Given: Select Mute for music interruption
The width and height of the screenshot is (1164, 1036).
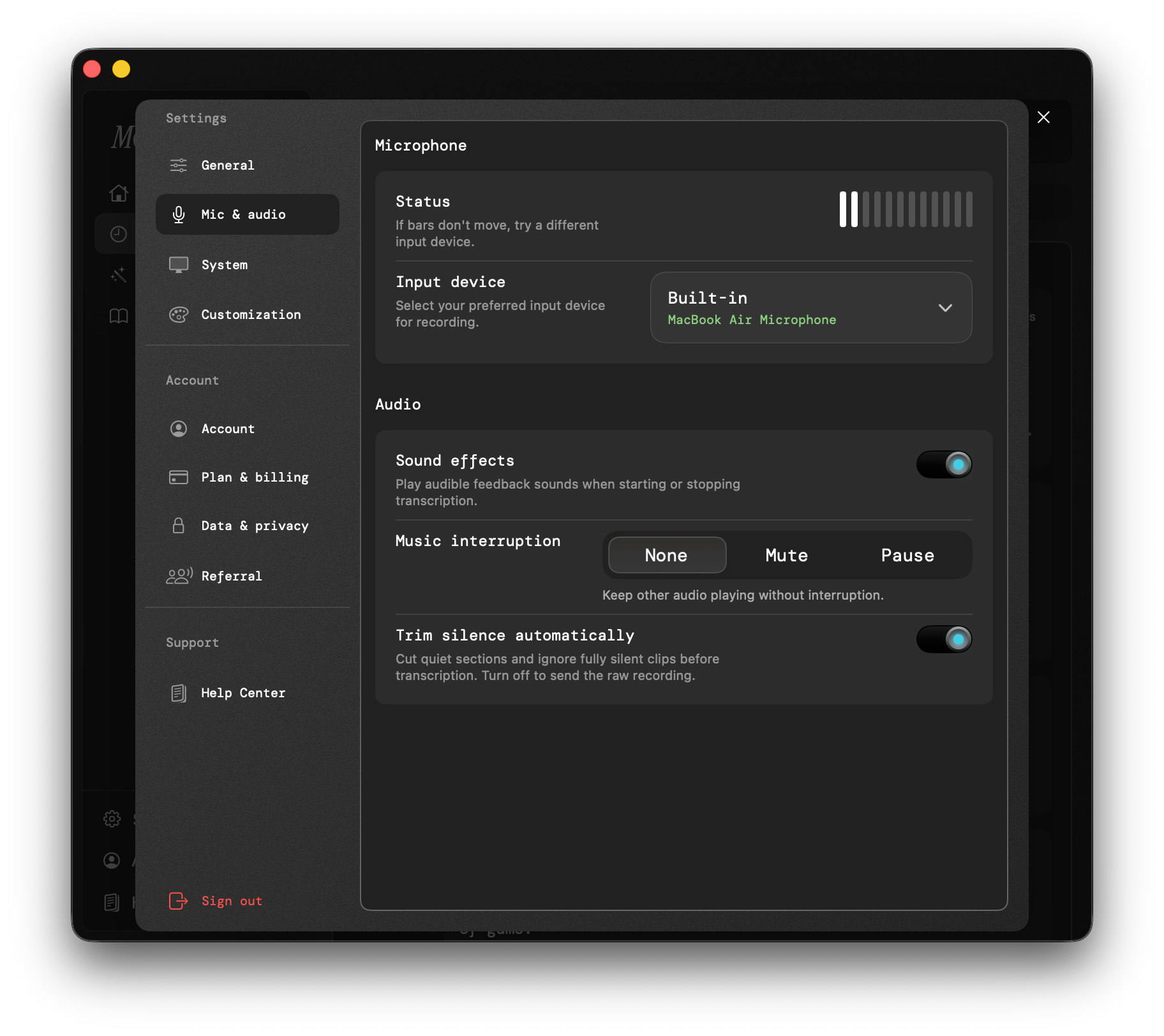Looking at the screenshot, I should pos(786,555).
